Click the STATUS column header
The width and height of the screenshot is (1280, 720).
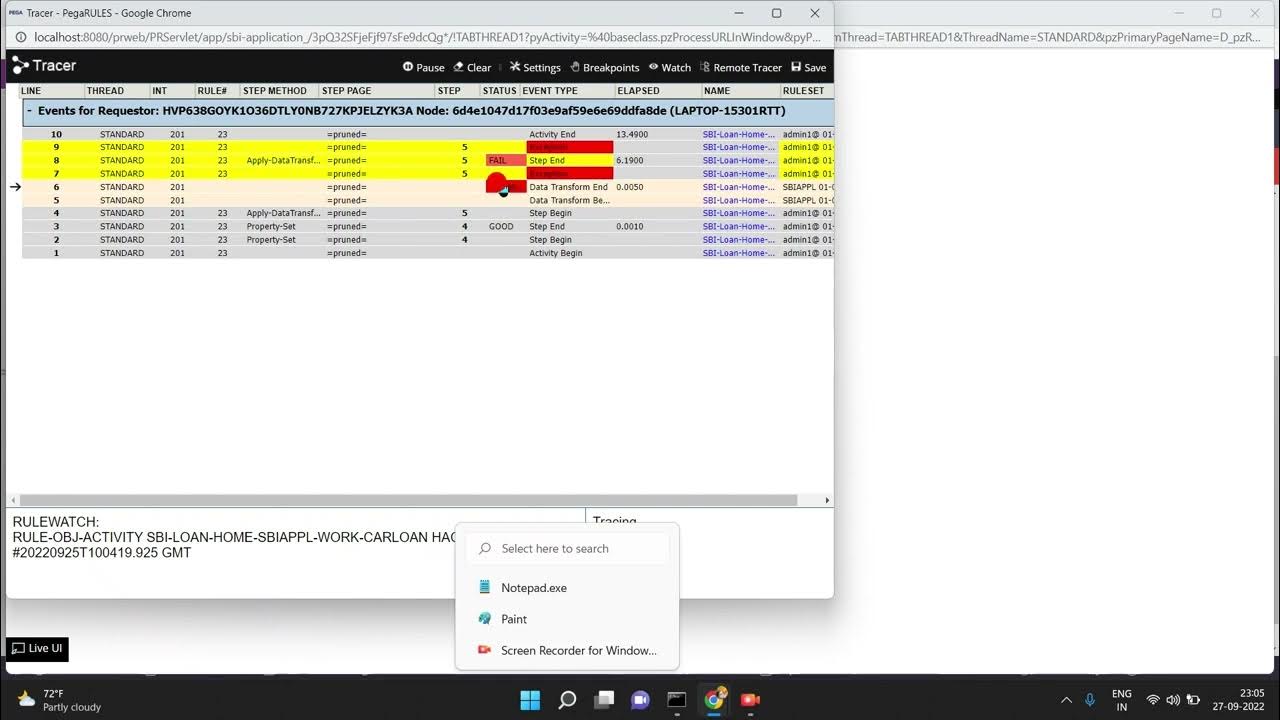499,91
